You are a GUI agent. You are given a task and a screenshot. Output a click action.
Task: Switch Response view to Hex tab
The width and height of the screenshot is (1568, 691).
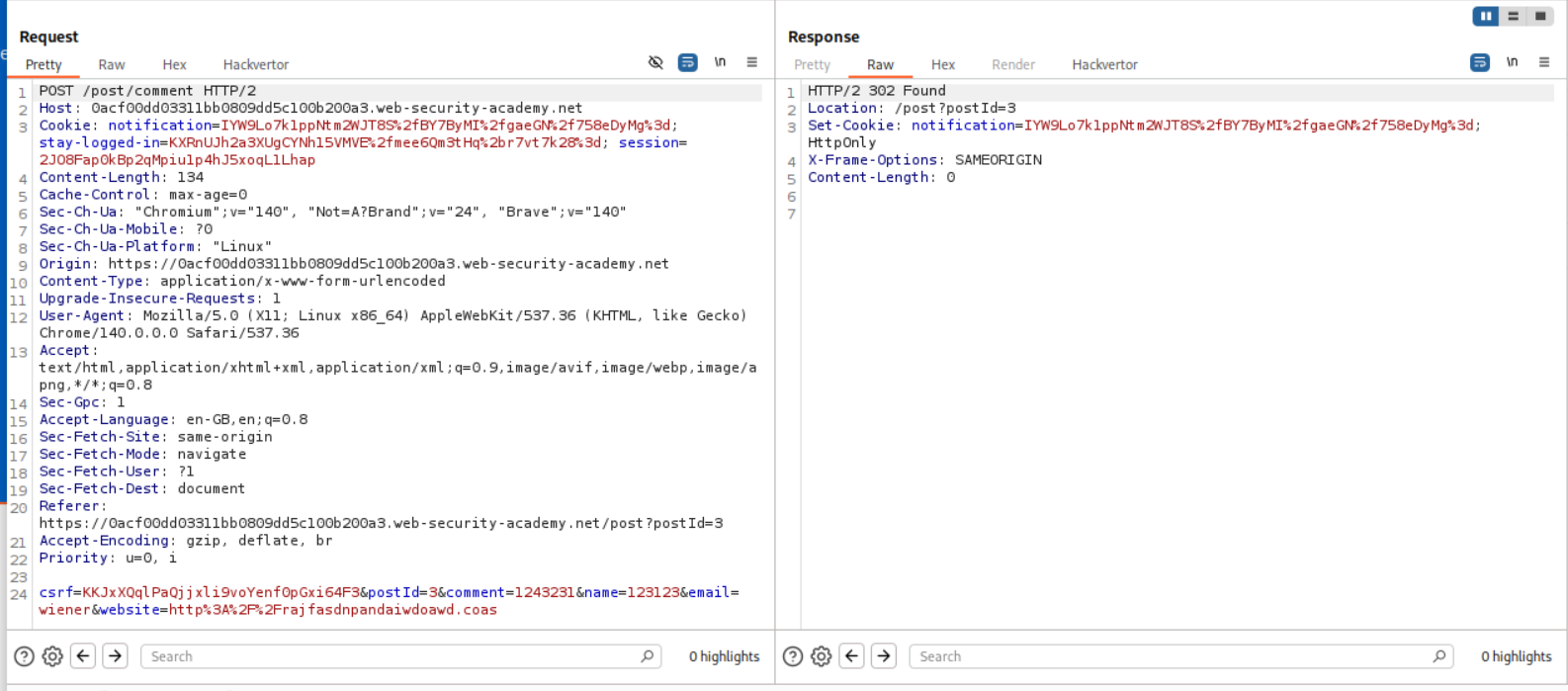click(943, 64)
